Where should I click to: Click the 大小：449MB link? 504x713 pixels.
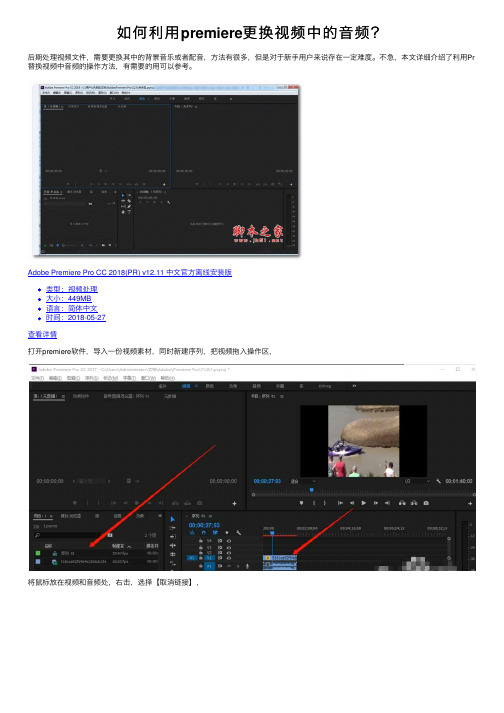click(69, 299)
